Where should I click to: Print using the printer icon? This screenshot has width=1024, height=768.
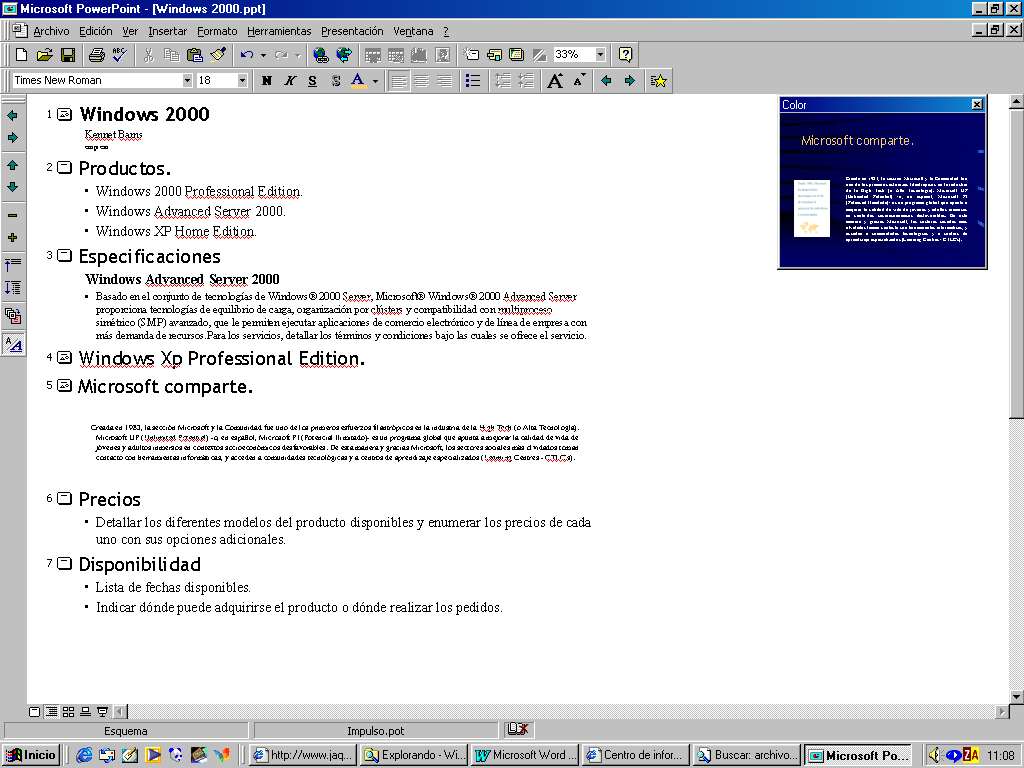[97, 55]
